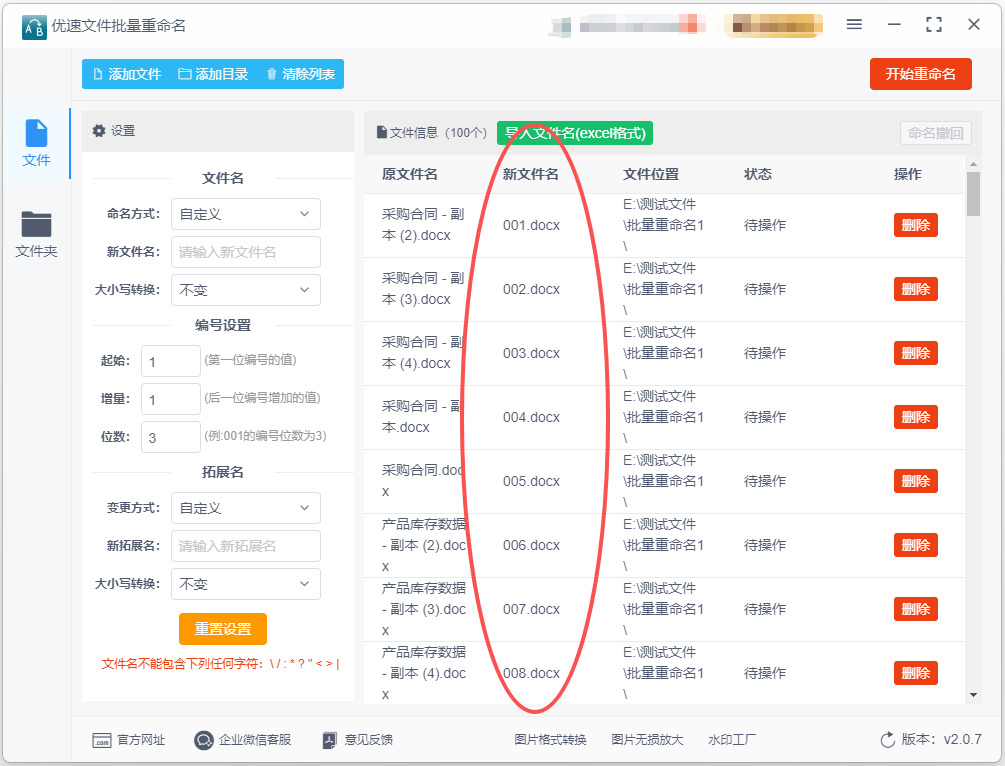The height and width of the screenshot is (766, 1005).
Task: Click the file list vertical scrollbar
Action: pyautogui.click(x=973, y=429)
